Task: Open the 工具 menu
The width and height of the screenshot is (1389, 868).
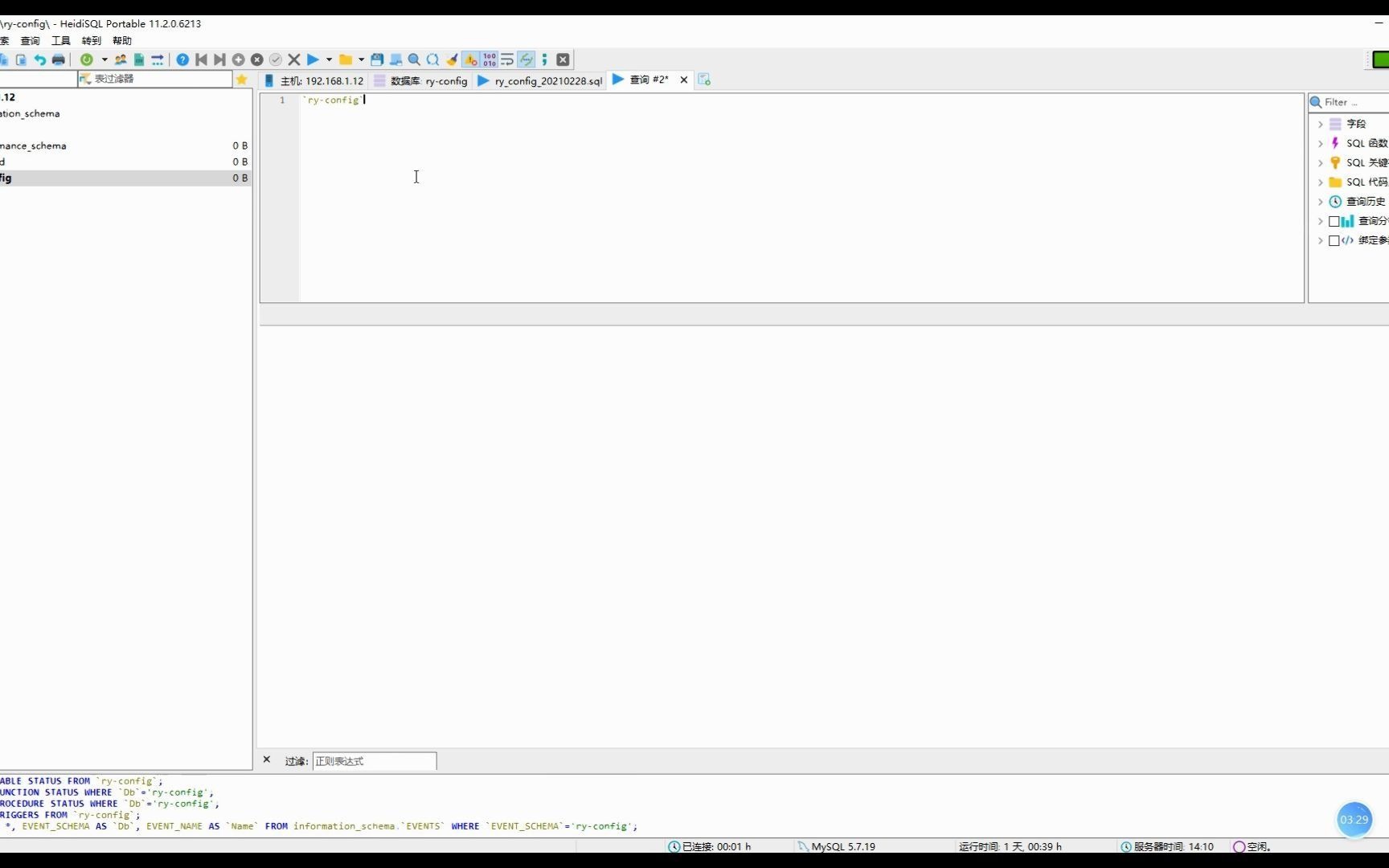Action: pyautogui.click(x=61, y=40)
